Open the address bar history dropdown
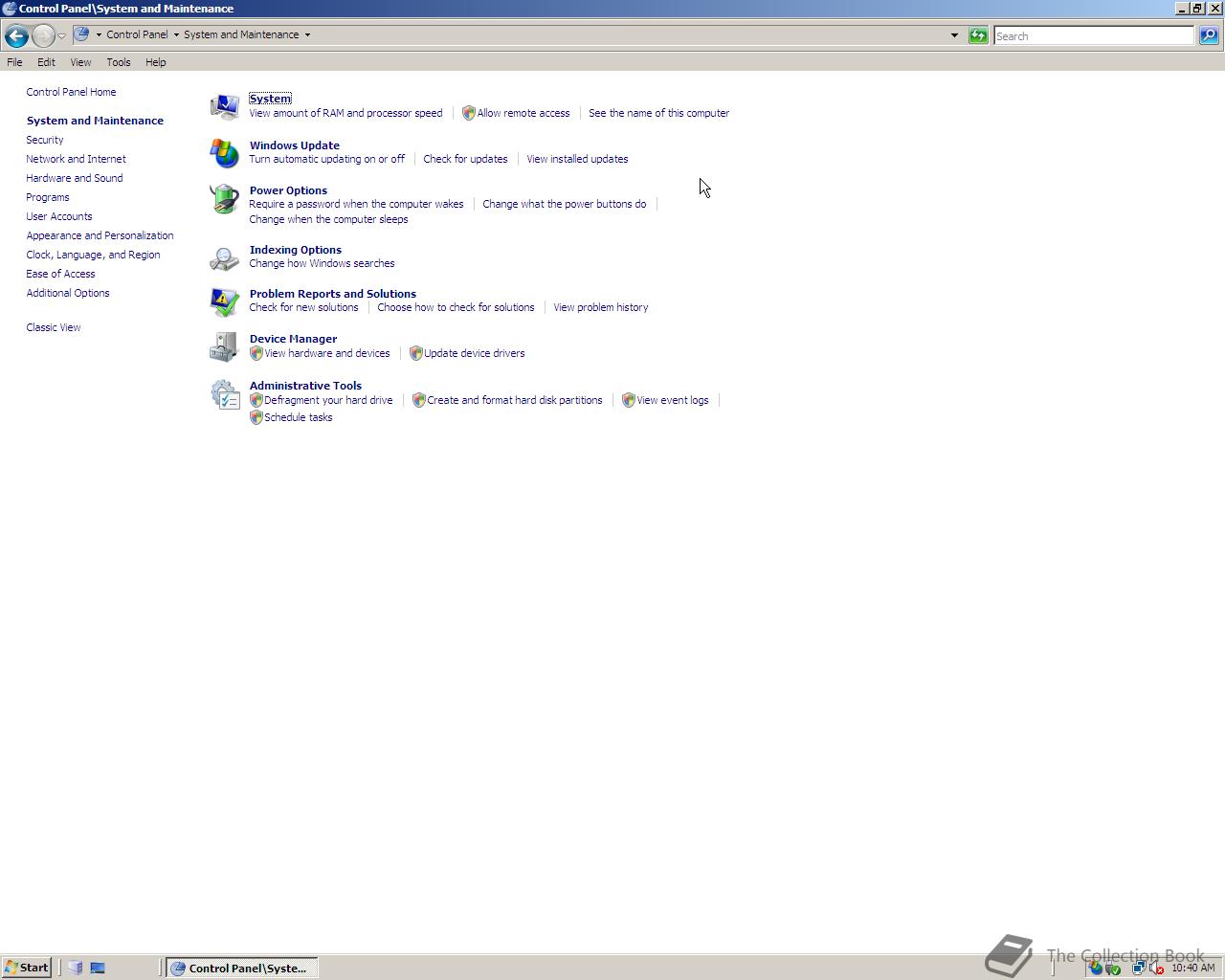Viewport: 1225px width, 980px height. coord(954,35)
